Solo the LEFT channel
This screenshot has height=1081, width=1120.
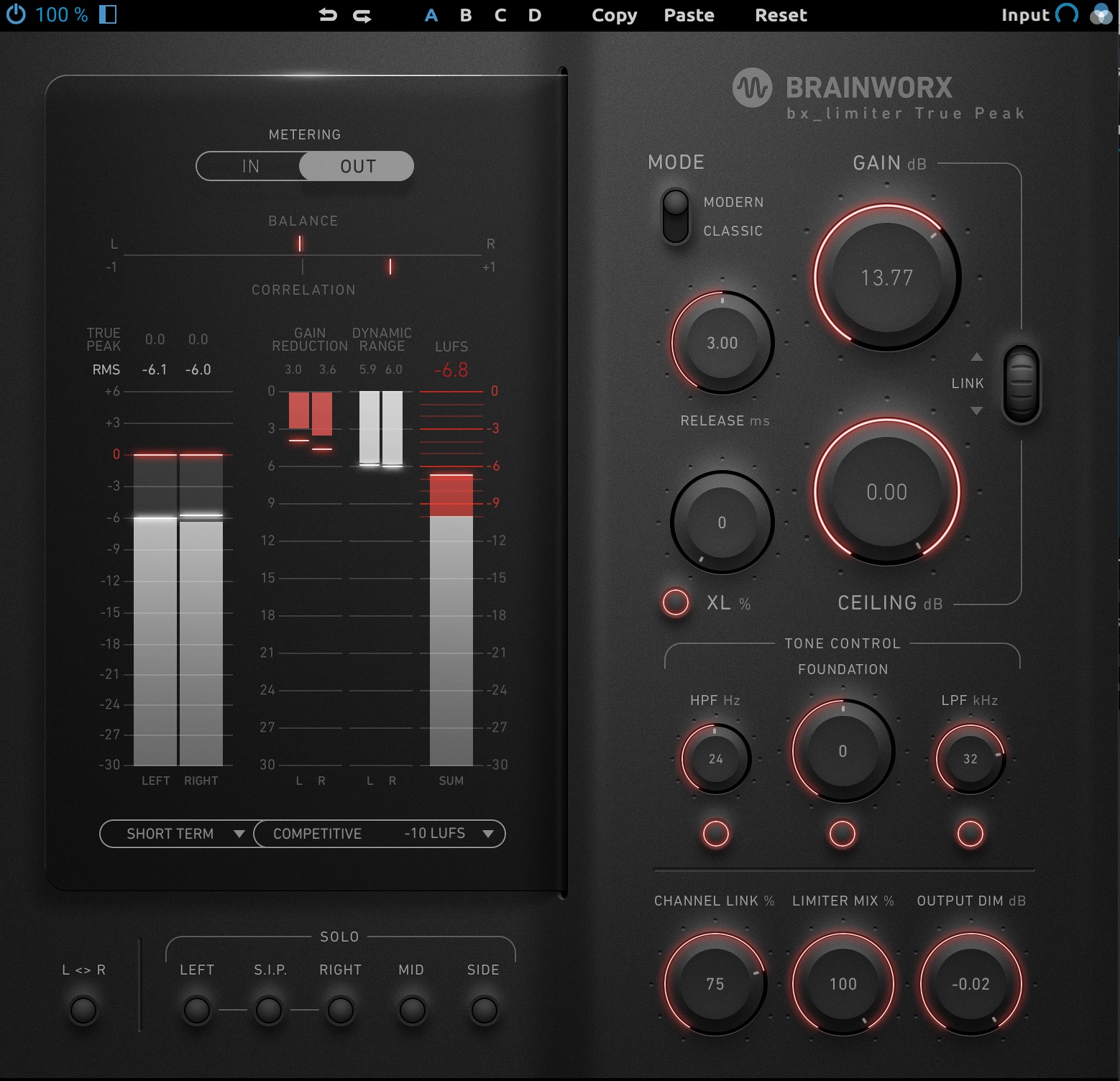pyautogui.click(x=197, y=1010)
